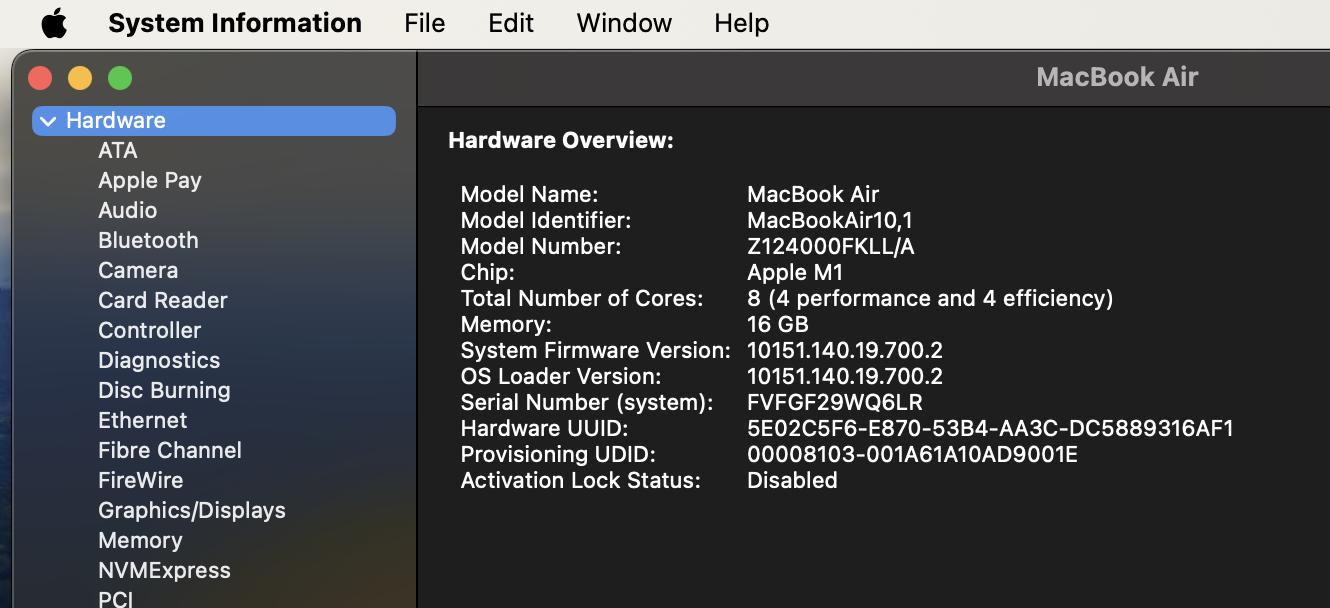Select Ethernet in the sidebar
The width and height of the screenshot is (1330, 608).
point(143,420)
